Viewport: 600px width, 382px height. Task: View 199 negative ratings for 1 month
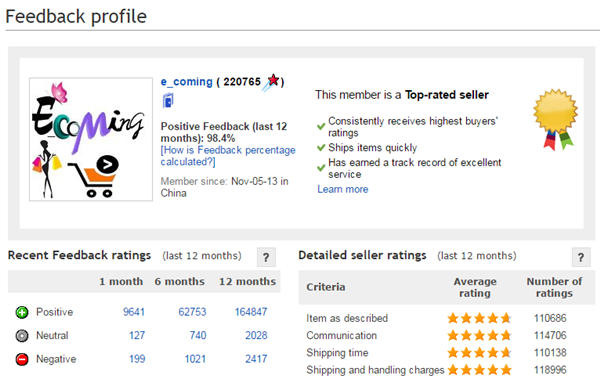click(137, 359)
